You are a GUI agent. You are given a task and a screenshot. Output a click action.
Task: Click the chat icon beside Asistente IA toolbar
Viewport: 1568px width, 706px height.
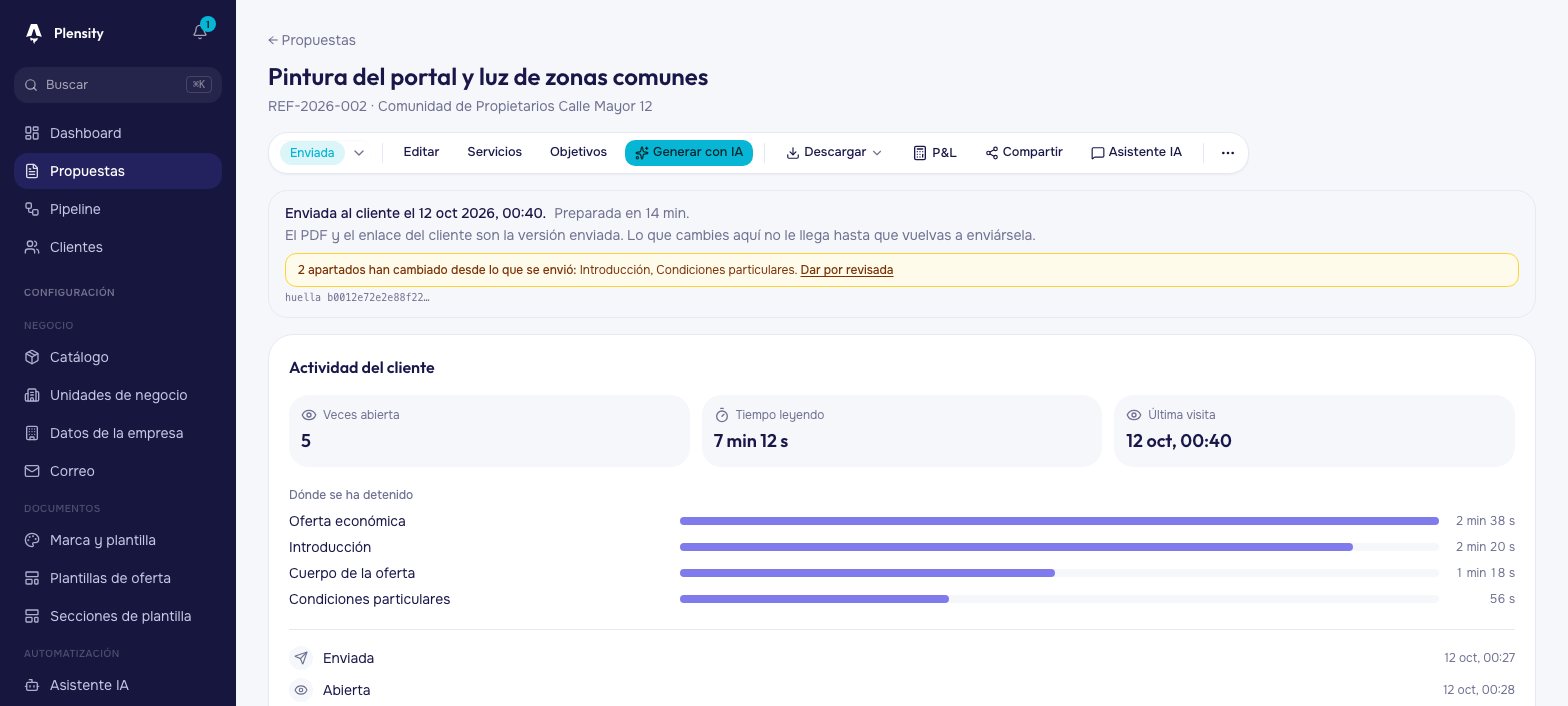pyautogui.click(x=1097, y=153)
